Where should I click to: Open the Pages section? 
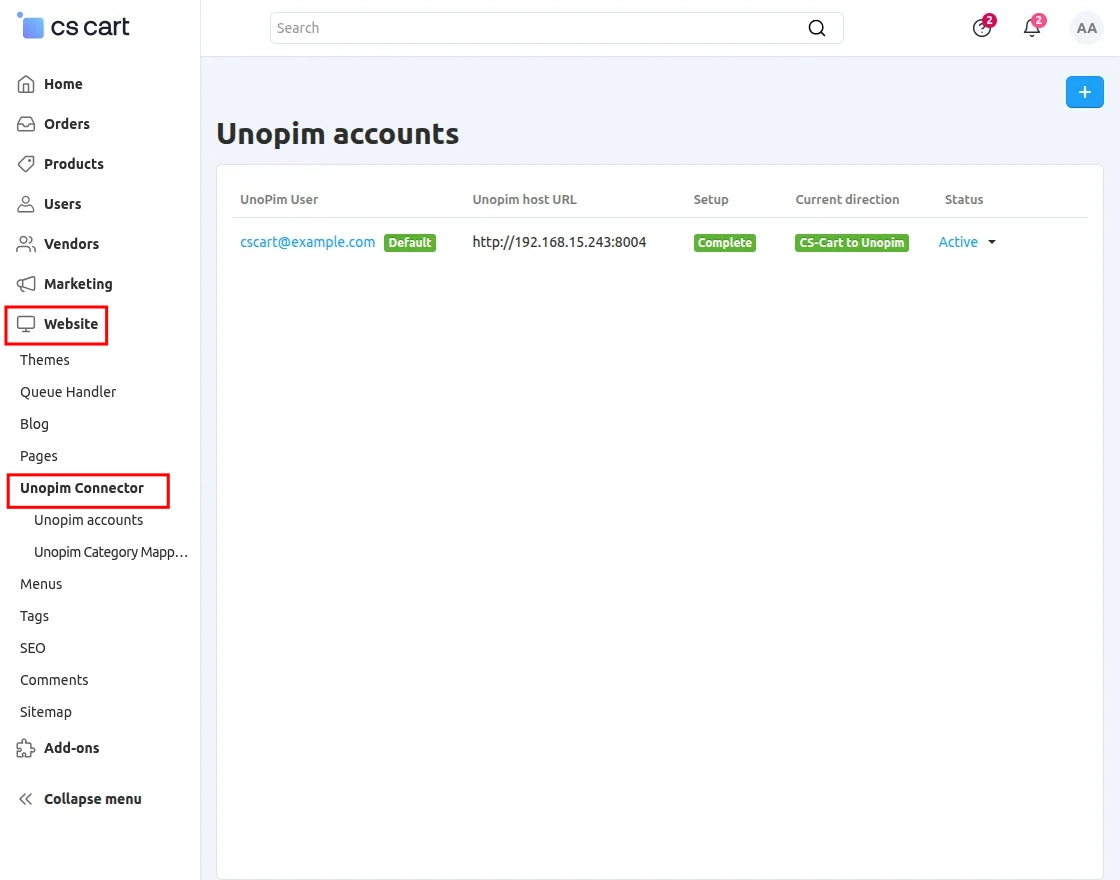tap(39, 456)
